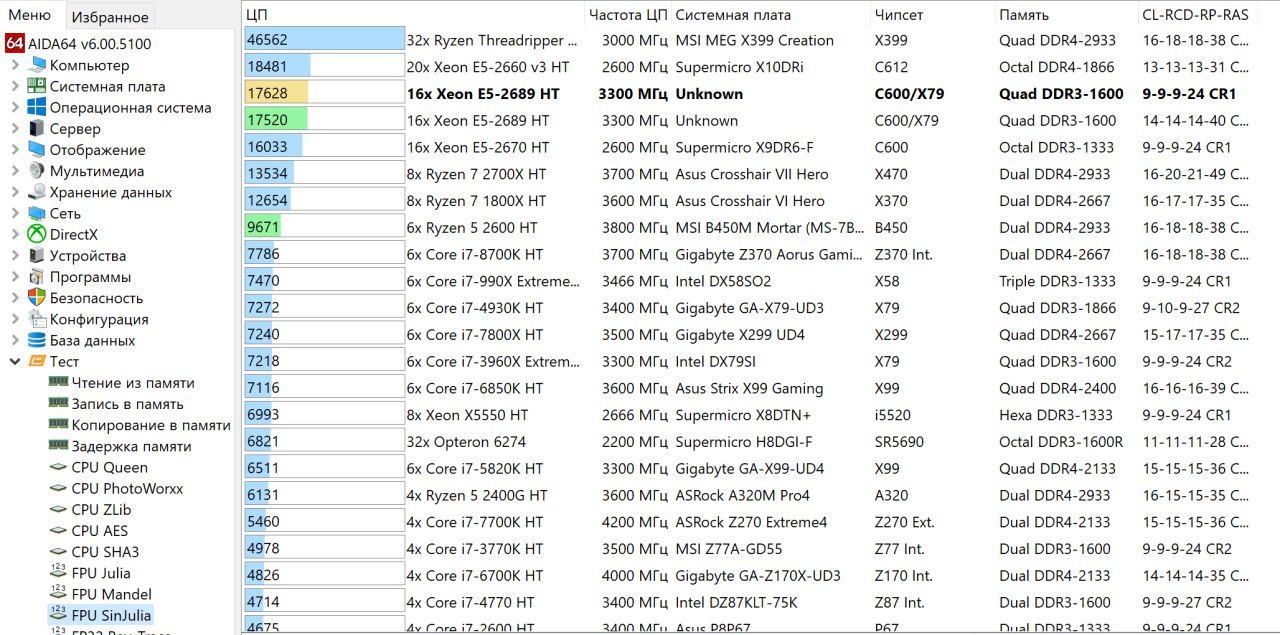Select the Хранение данных icon

(x=37, y=192)
